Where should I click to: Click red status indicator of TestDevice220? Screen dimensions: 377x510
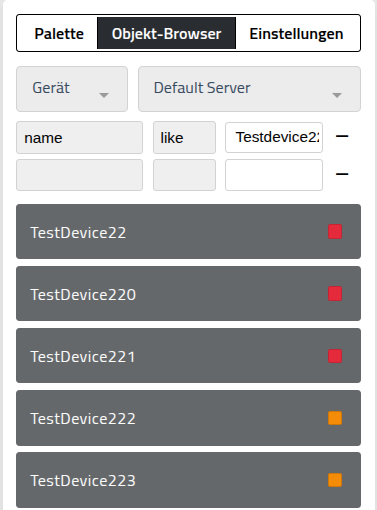coord(335,294)
